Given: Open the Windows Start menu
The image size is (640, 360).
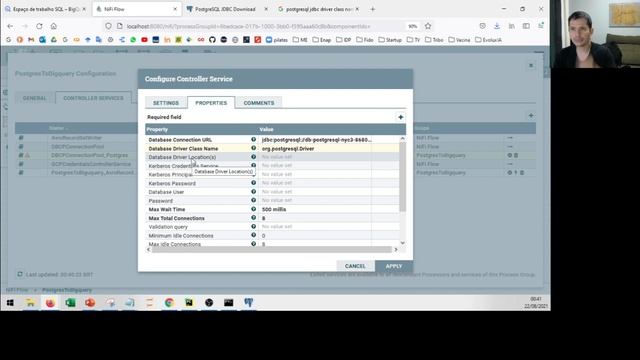Looking at the screenshot, I should pos(10,302).
